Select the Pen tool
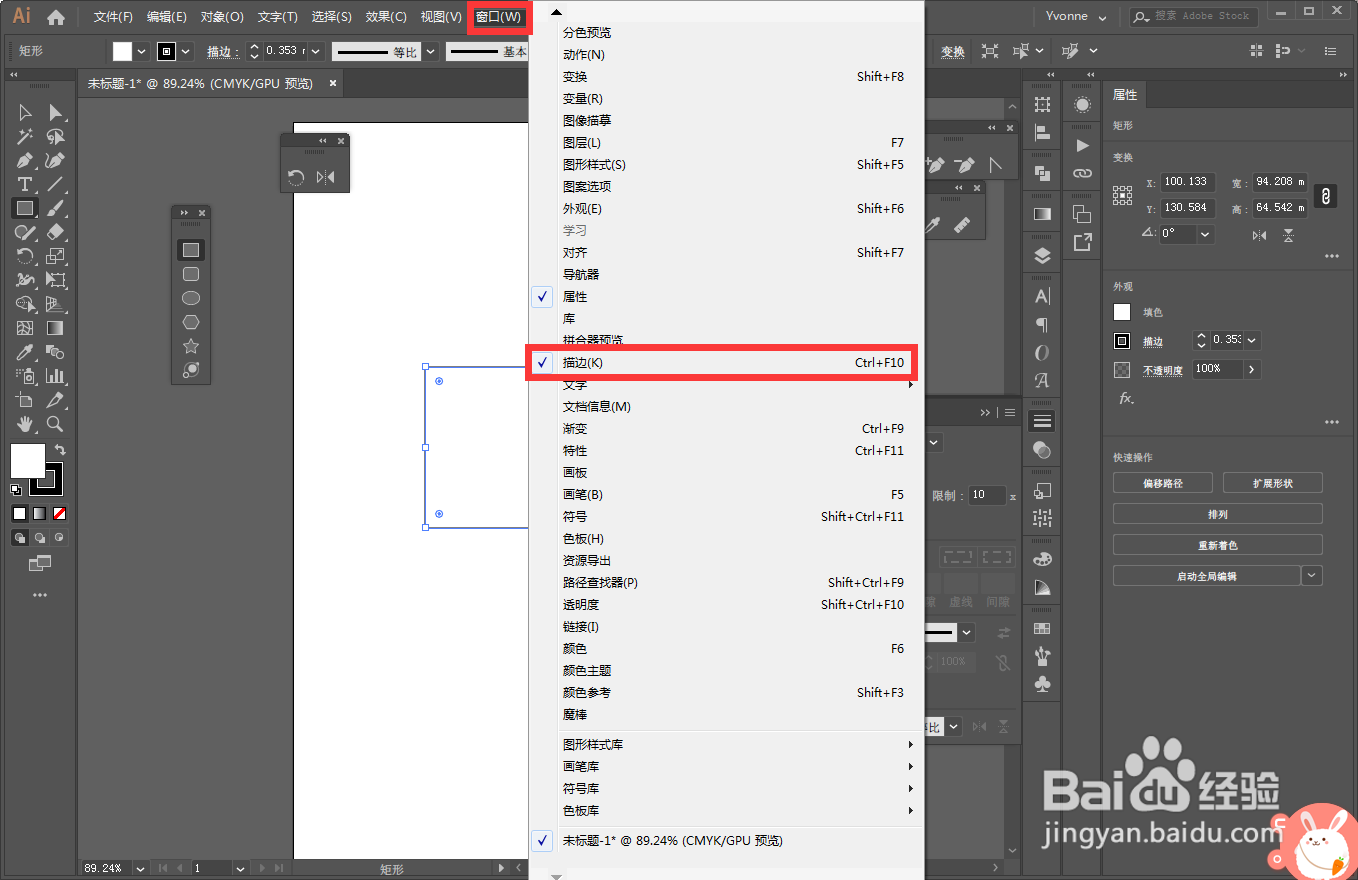Image resolution: width=1358 pixels, height=880 pixels. point(25,160)
